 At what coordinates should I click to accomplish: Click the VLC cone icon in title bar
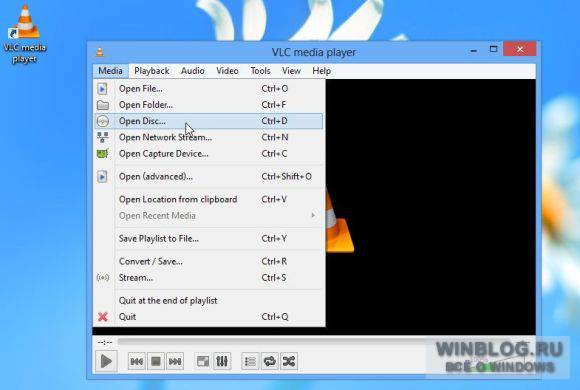[100, 52]
